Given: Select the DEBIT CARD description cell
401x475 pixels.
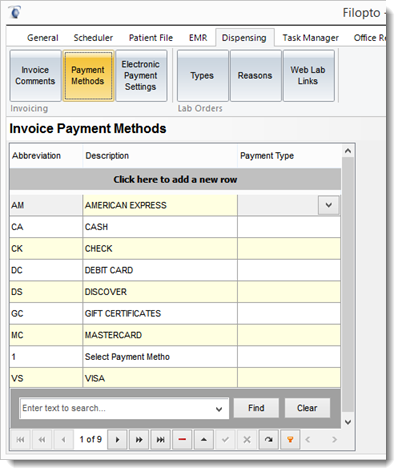Looking at the screenshot, I should (160, 270).
